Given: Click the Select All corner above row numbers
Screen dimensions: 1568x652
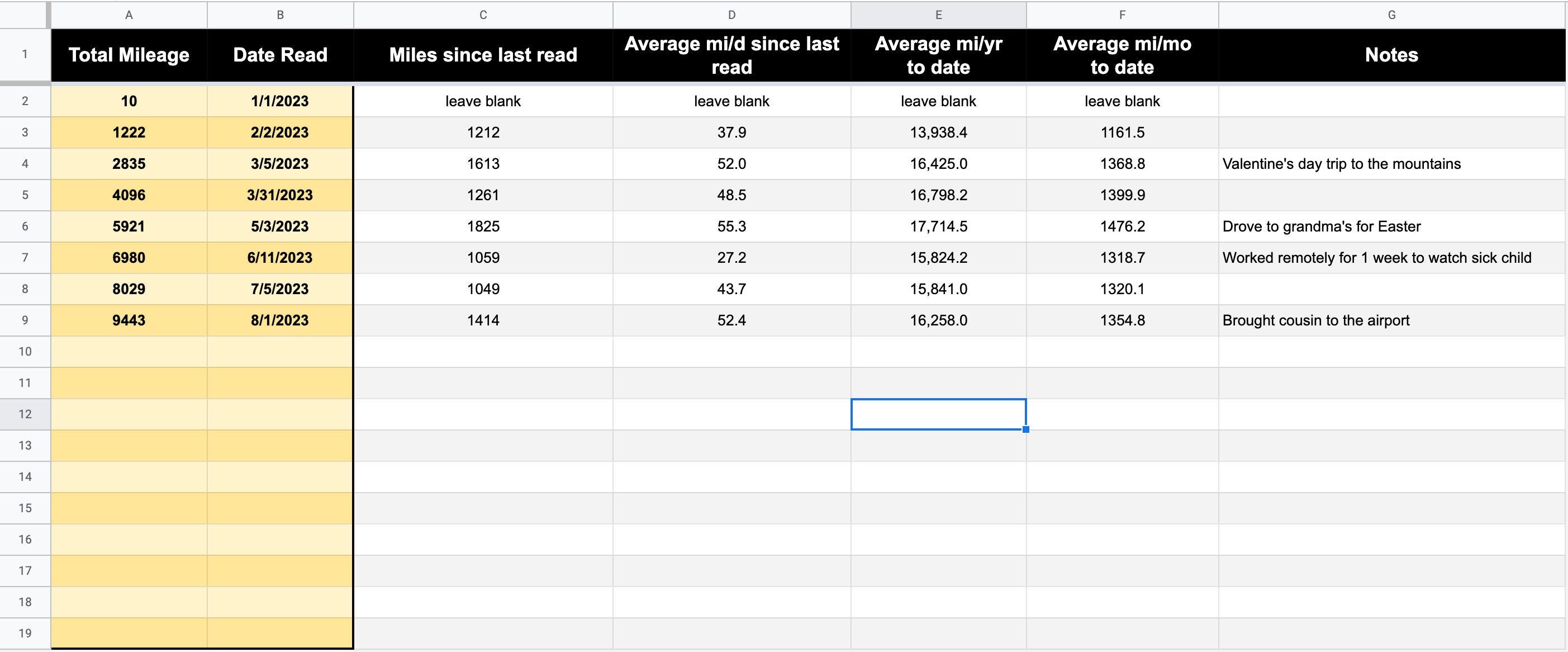Looking at the screenshot, I should point(25,15).
